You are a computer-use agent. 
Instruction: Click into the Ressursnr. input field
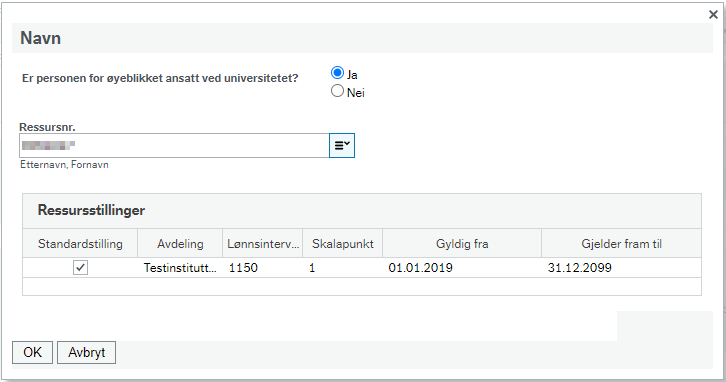click(174, 145)
